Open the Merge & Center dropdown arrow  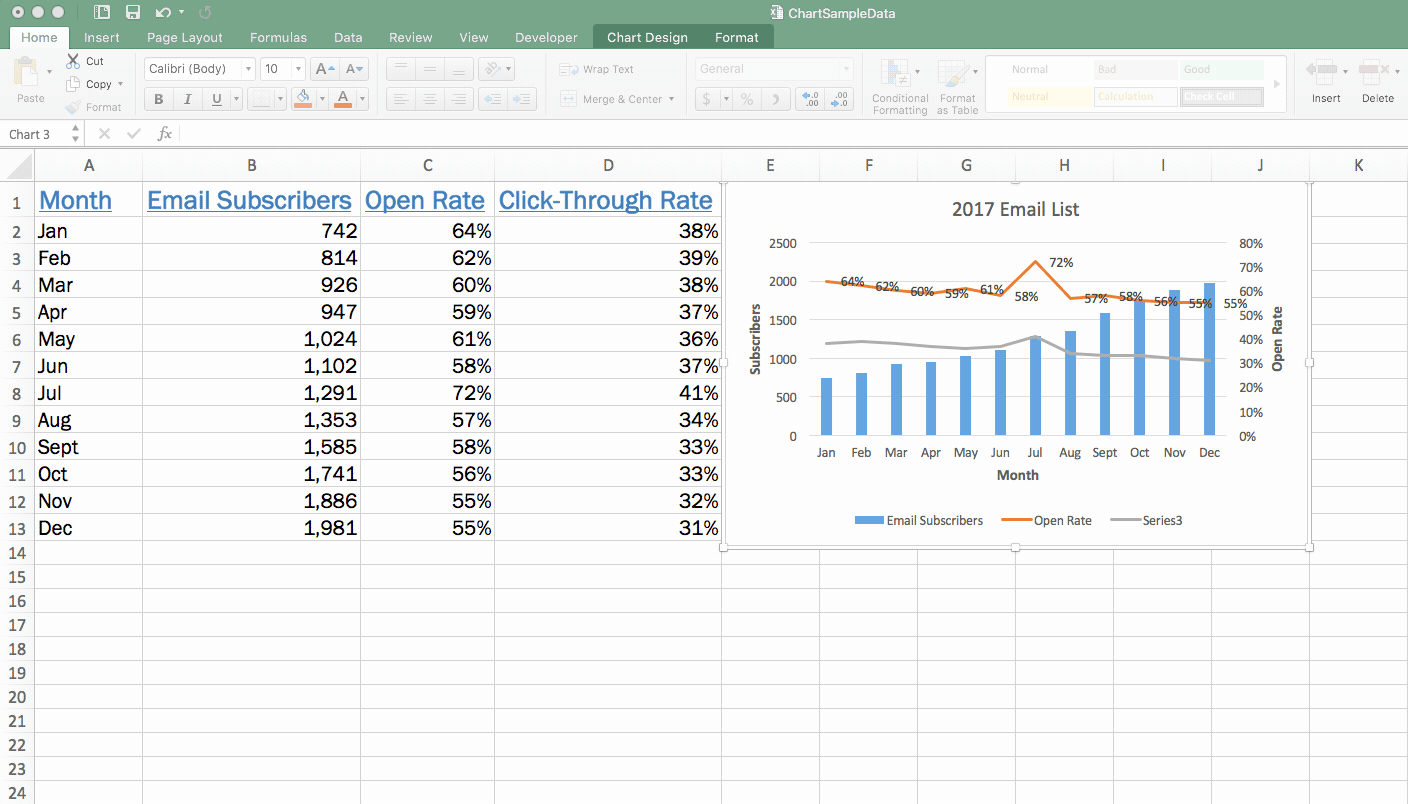click(672, 99)
